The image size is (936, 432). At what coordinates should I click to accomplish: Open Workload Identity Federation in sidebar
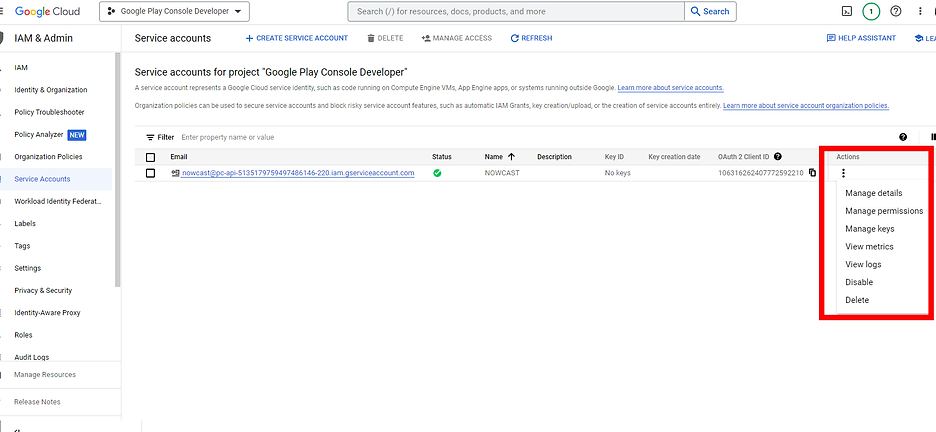pos(57,202)
